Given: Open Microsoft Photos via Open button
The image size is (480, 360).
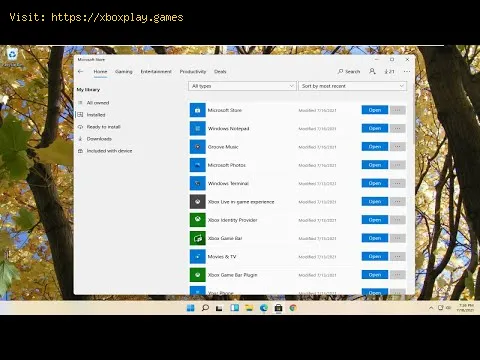Looking at the screenshot, I should [x=375, y=165].
